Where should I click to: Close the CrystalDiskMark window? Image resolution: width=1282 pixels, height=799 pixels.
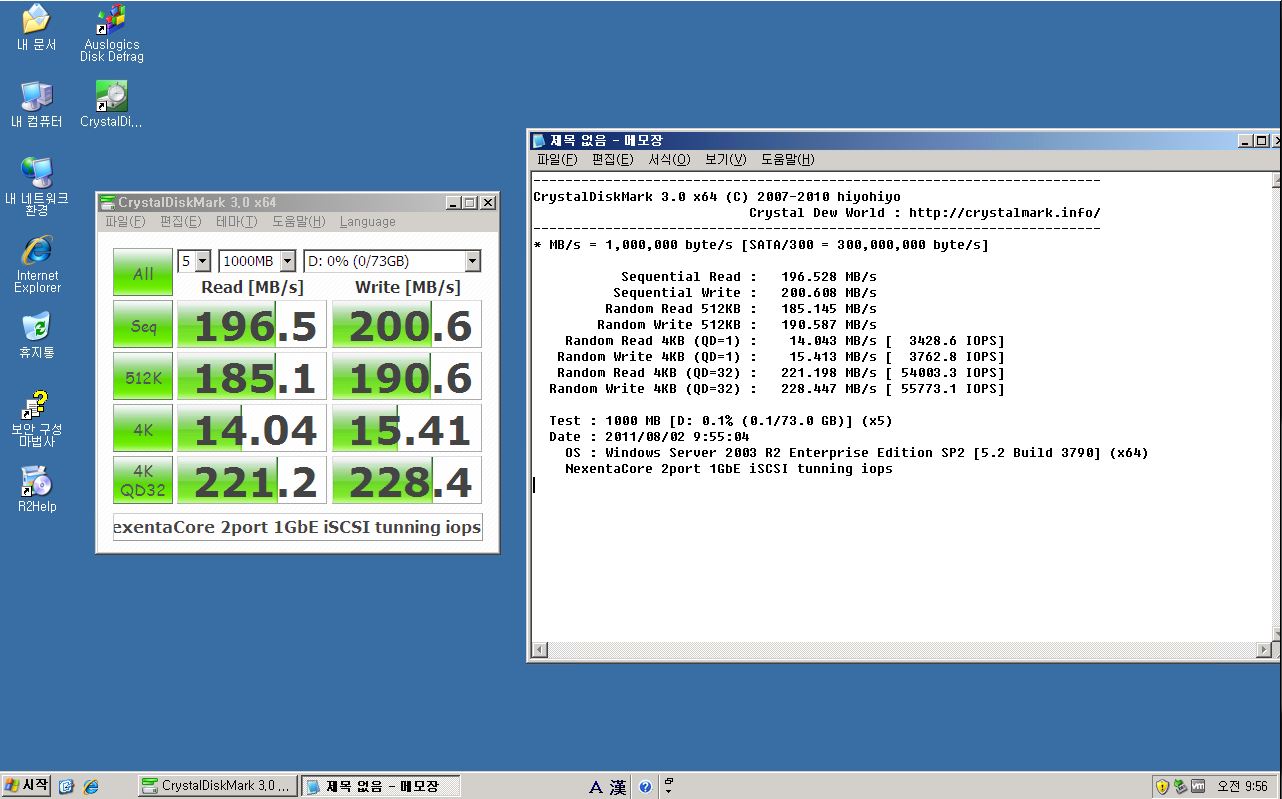pos(488,202)
